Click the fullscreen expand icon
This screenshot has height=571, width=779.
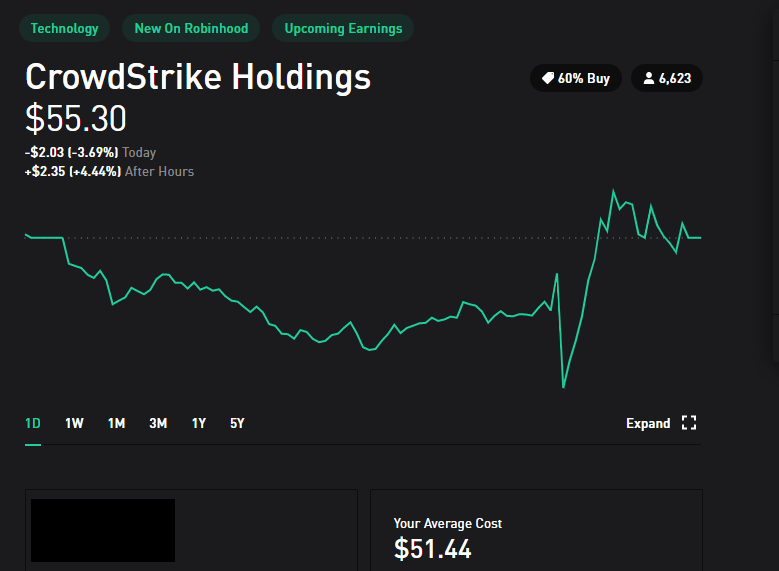[x=689, y=423]
